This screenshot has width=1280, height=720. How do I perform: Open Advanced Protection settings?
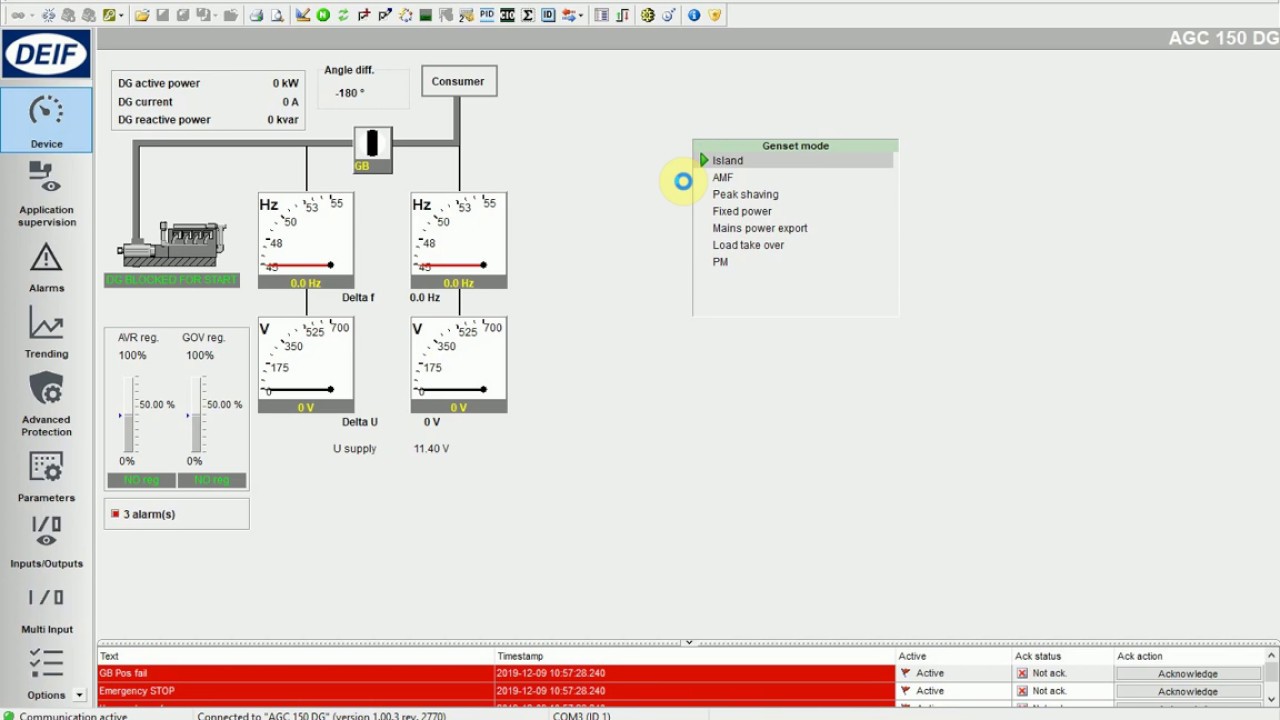[x=46, y=404]
